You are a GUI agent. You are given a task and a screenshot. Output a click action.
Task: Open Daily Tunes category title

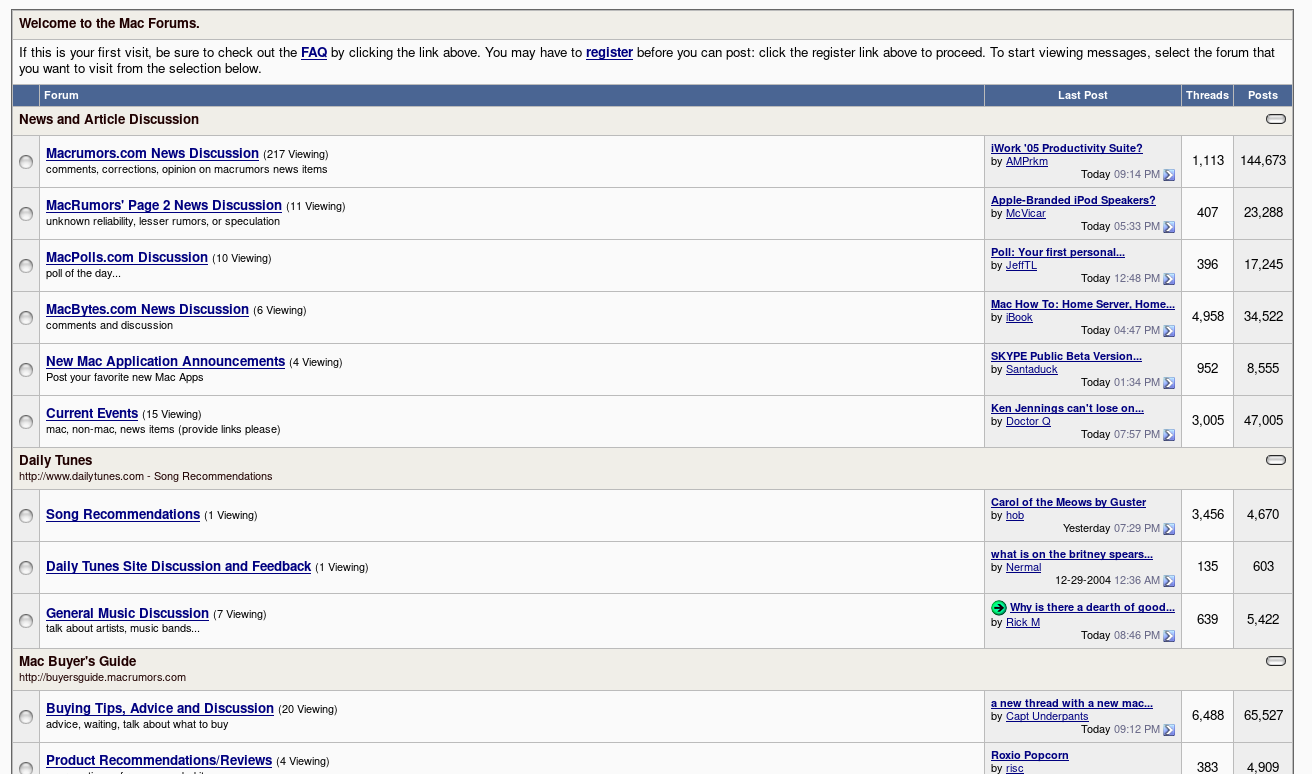pyautogui.click(x=55, y=460)
